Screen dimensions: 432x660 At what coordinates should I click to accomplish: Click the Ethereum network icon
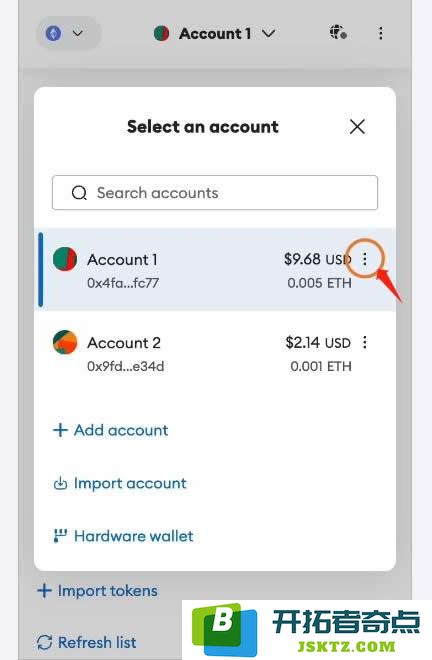point(53,33)
